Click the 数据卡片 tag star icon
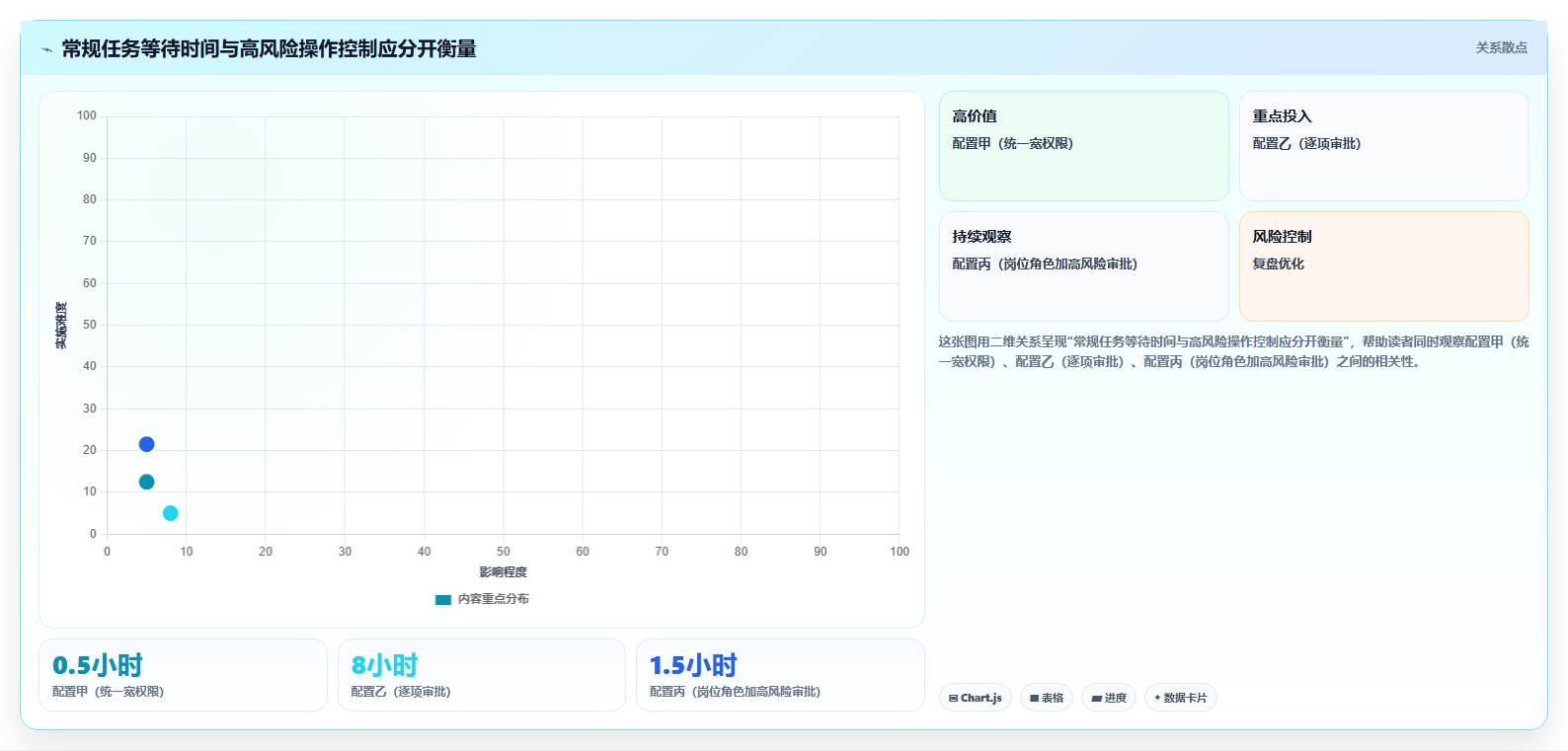The image size is (1568, 751). click(1157, 698)
